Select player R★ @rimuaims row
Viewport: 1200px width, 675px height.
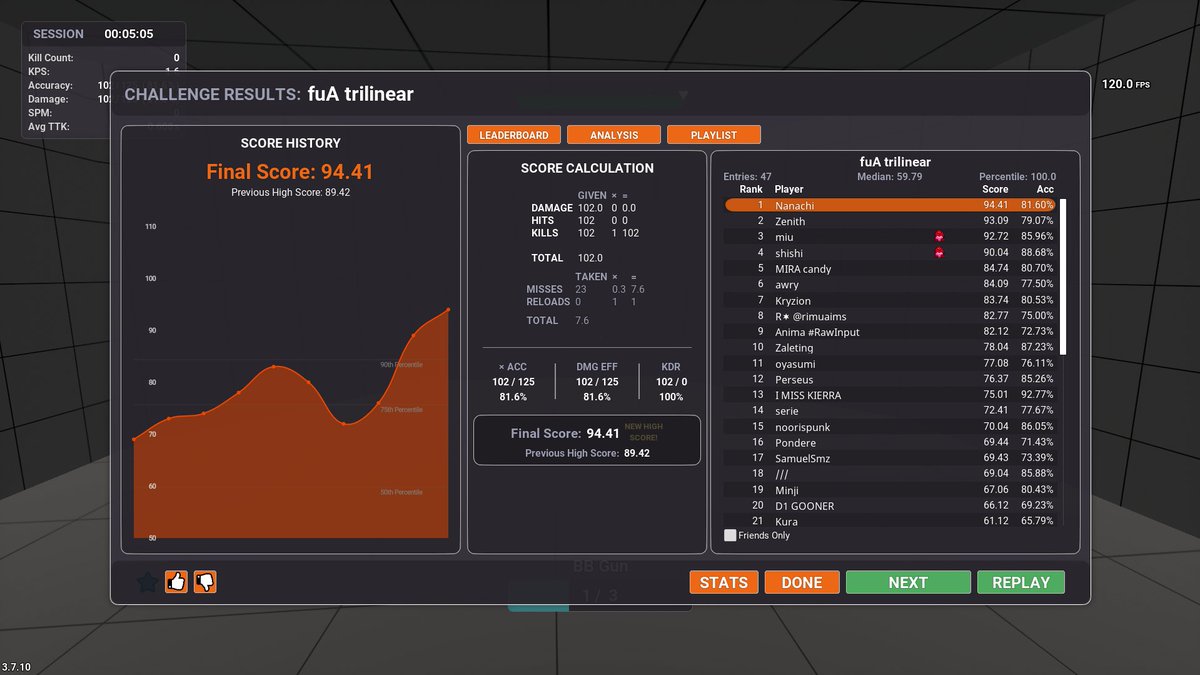tap(890, 316)
